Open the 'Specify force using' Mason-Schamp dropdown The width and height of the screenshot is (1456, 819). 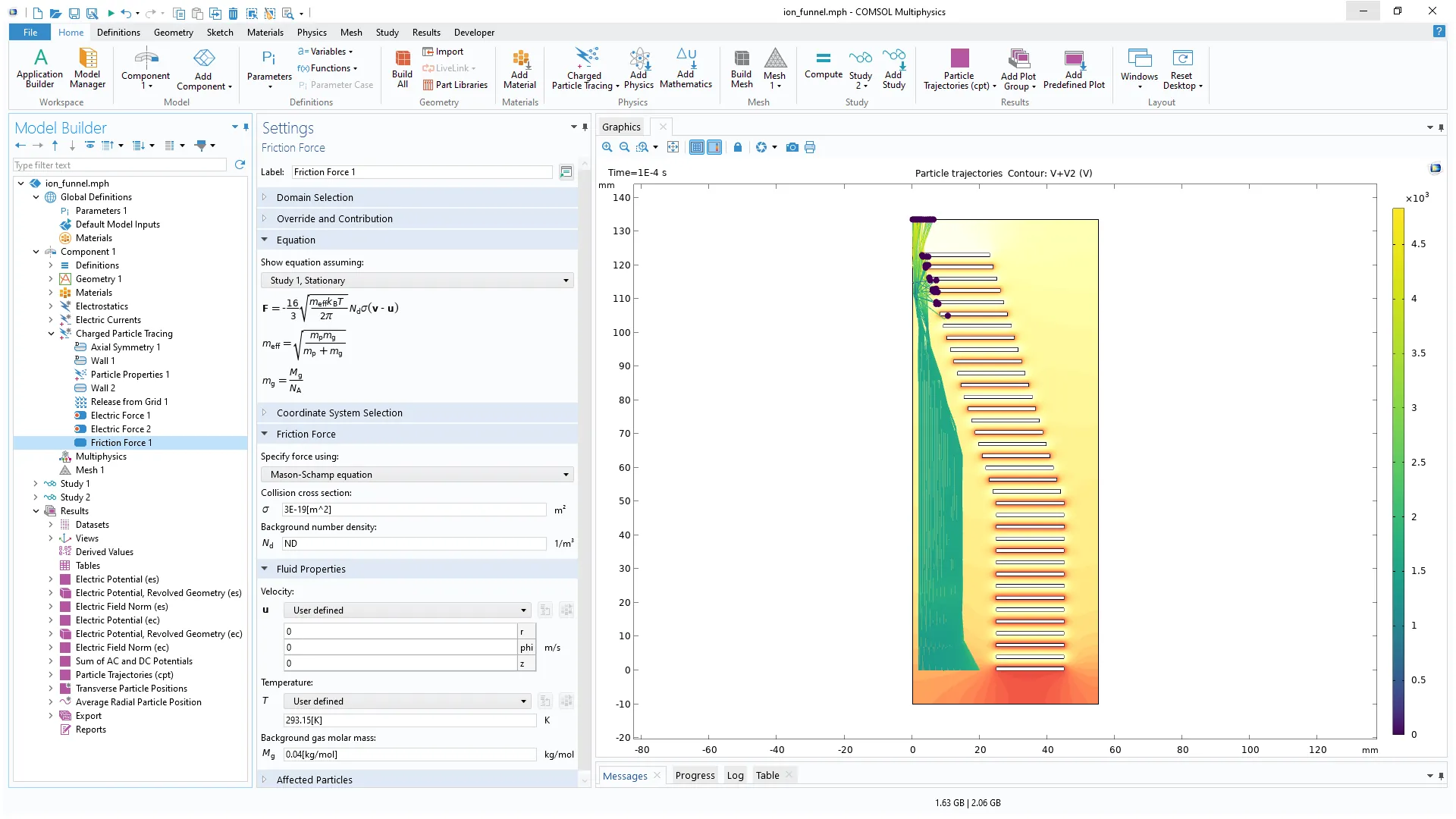(417, 475)
